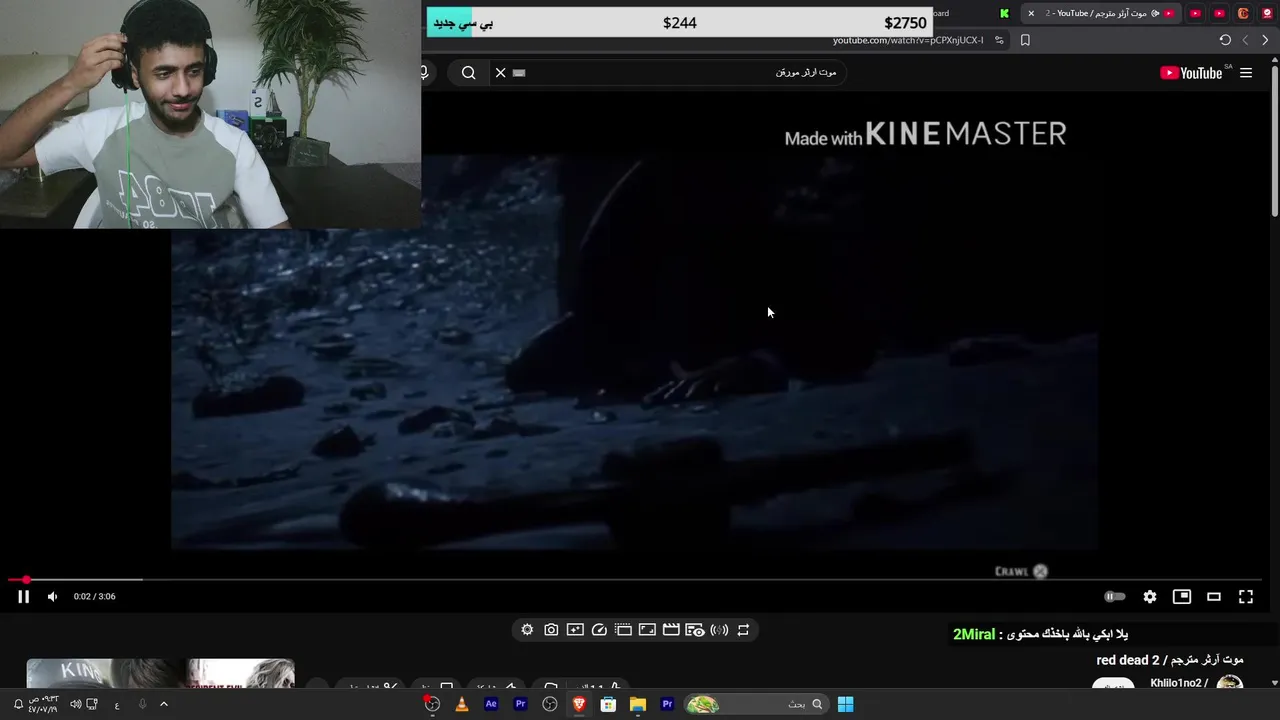Switch to the green Kick tab
The image size is (1280, 720).
click(1004, 13)
